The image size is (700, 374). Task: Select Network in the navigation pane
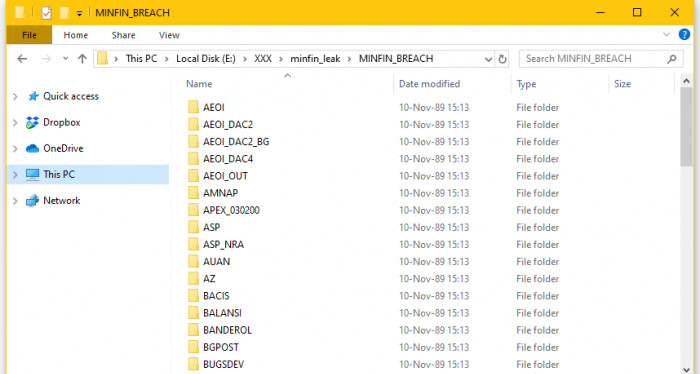click(x=62, y=200)
